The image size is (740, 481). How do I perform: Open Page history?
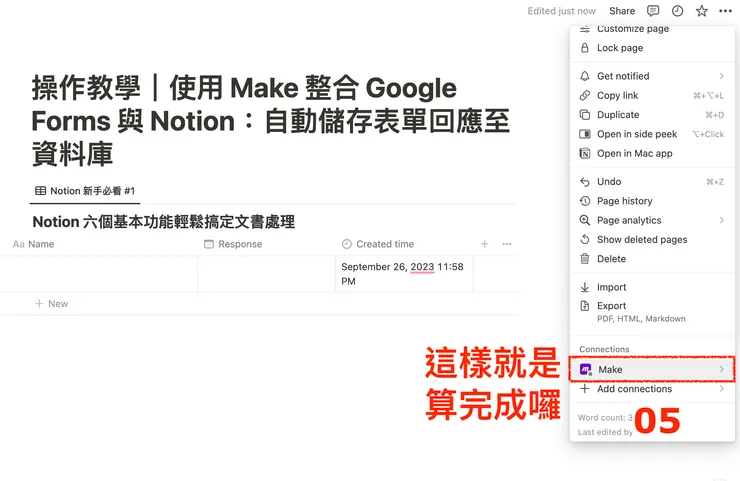652,201
